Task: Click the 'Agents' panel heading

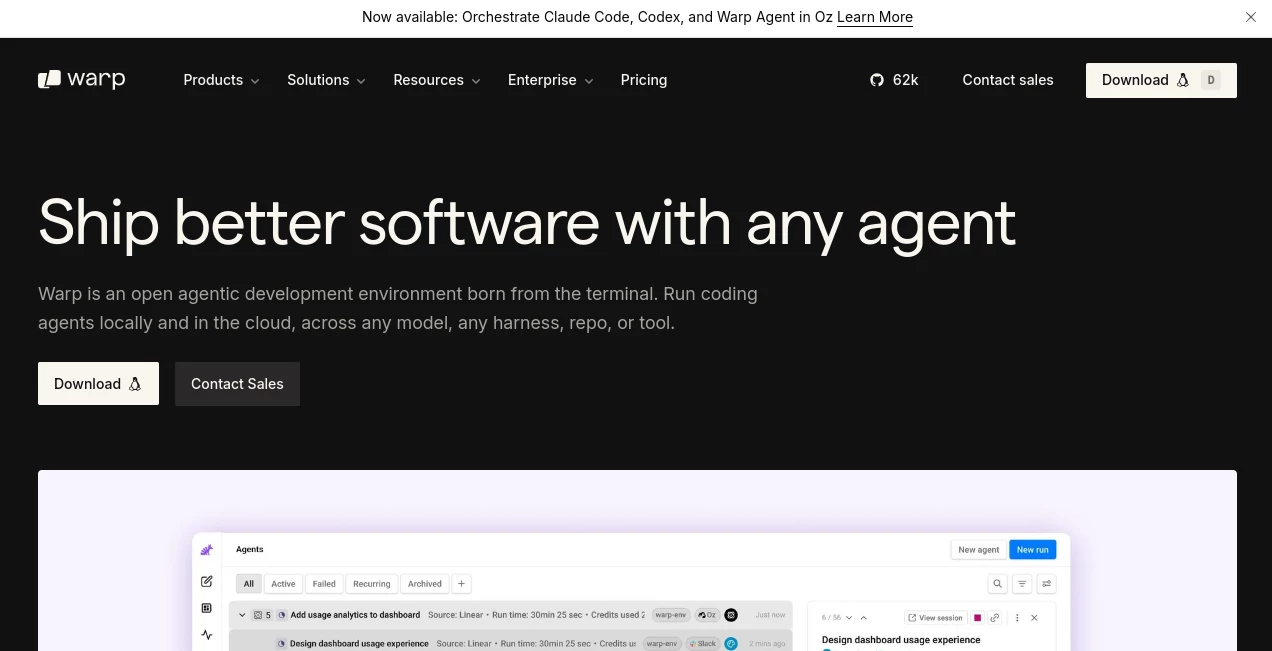Action: click(250, 549)
